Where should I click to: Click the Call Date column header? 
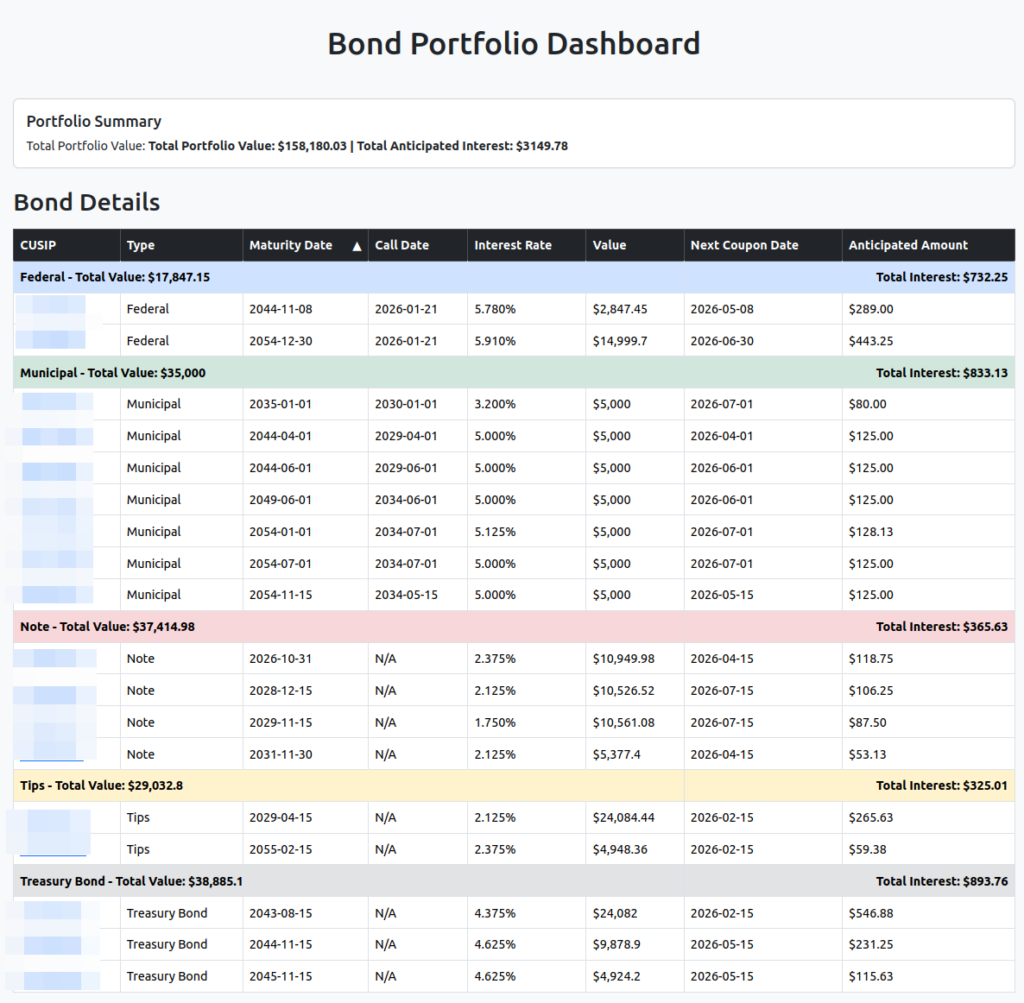pyautogui.click(x=402, y=245)
